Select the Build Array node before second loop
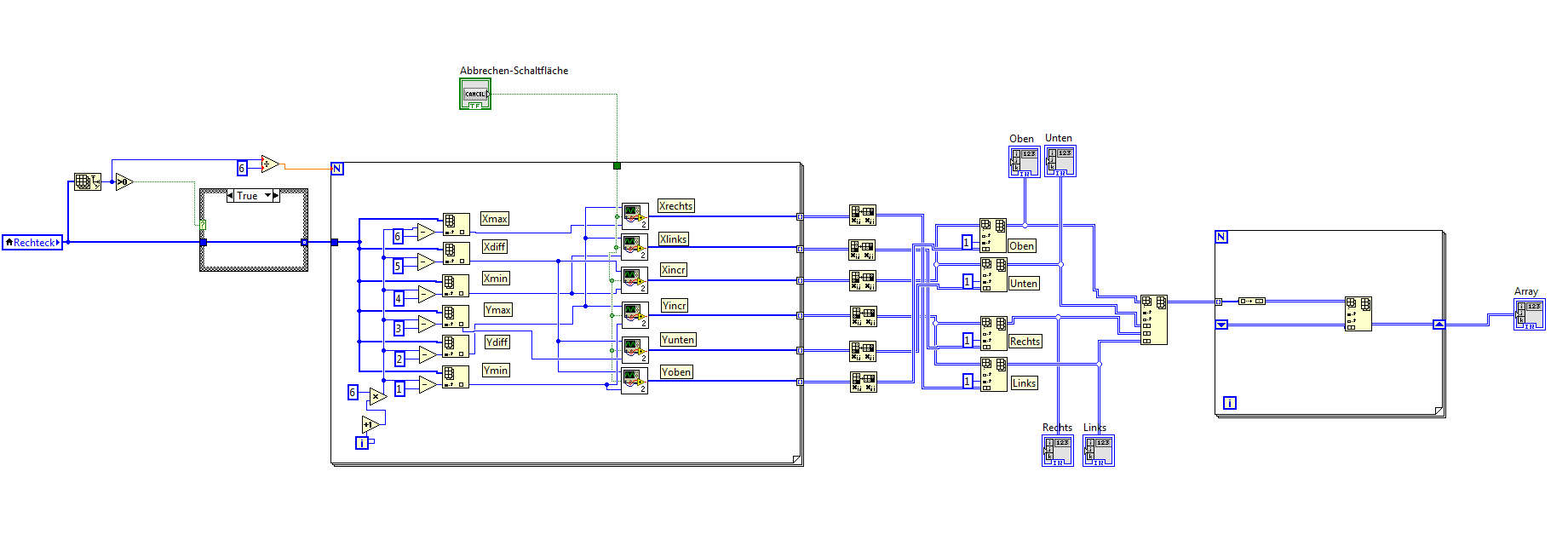 pos(1154,319)
